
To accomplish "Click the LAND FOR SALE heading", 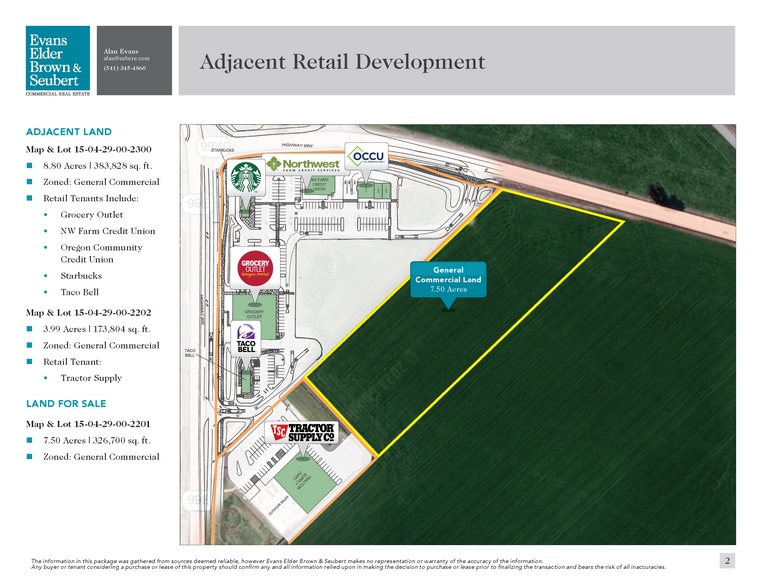I will click(x=66, y=404).
